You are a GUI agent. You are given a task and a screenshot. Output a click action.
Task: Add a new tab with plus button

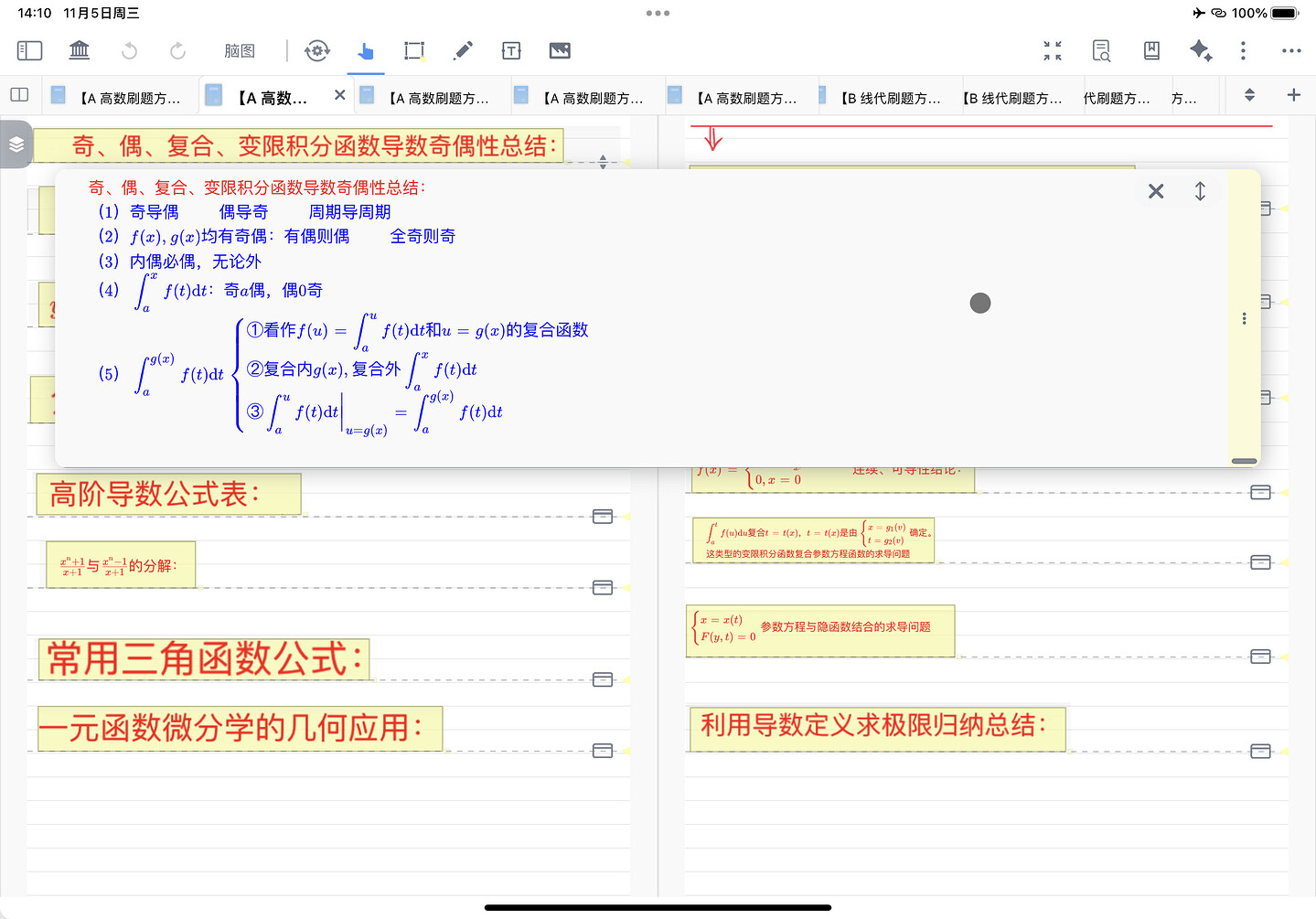click(1293, 95)
